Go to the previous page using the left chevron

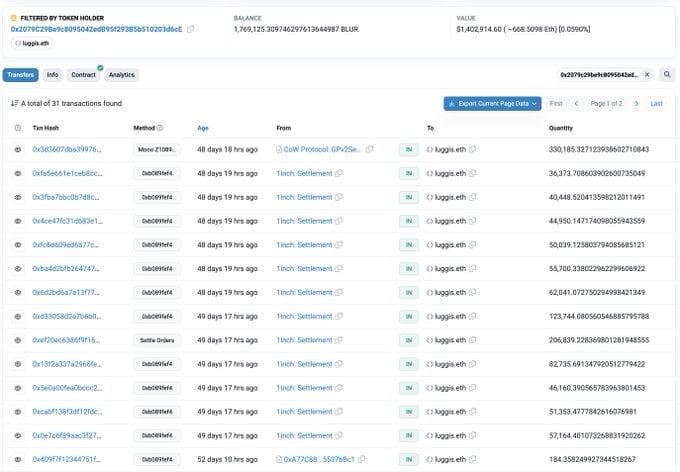(576, 103)
